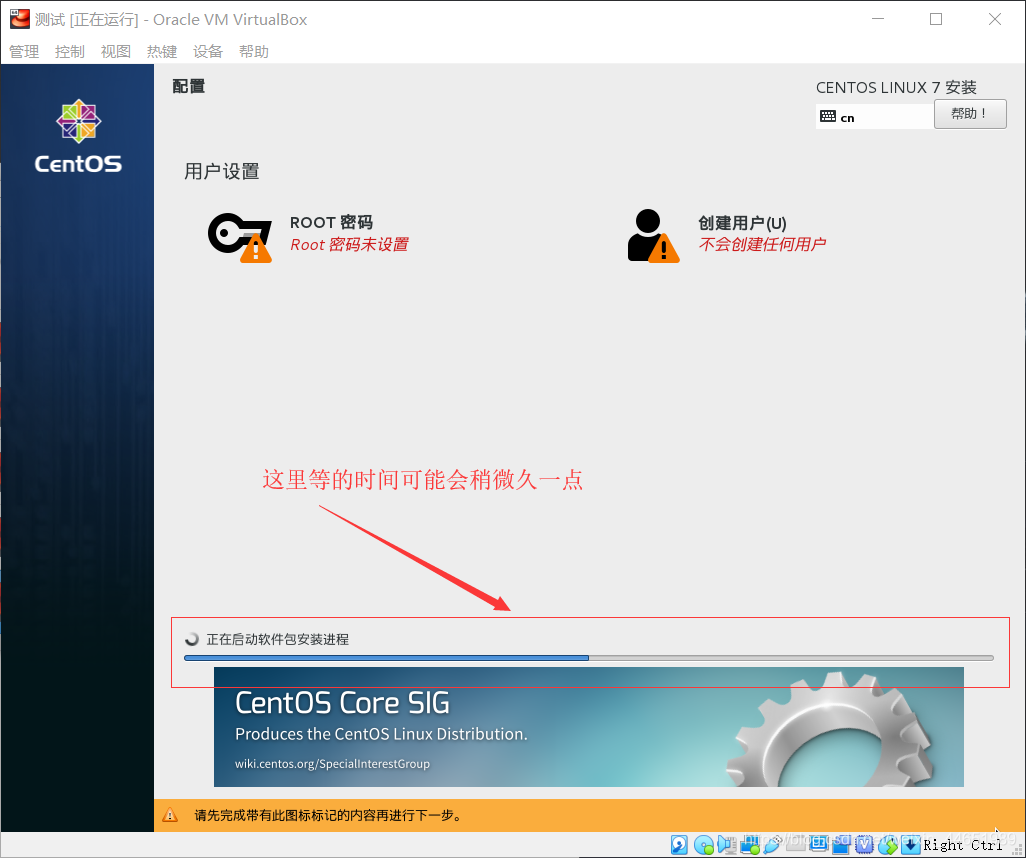Click the CentOS logo in sidebar
This screenshot has height=858, width=1026.
[78, 136]
